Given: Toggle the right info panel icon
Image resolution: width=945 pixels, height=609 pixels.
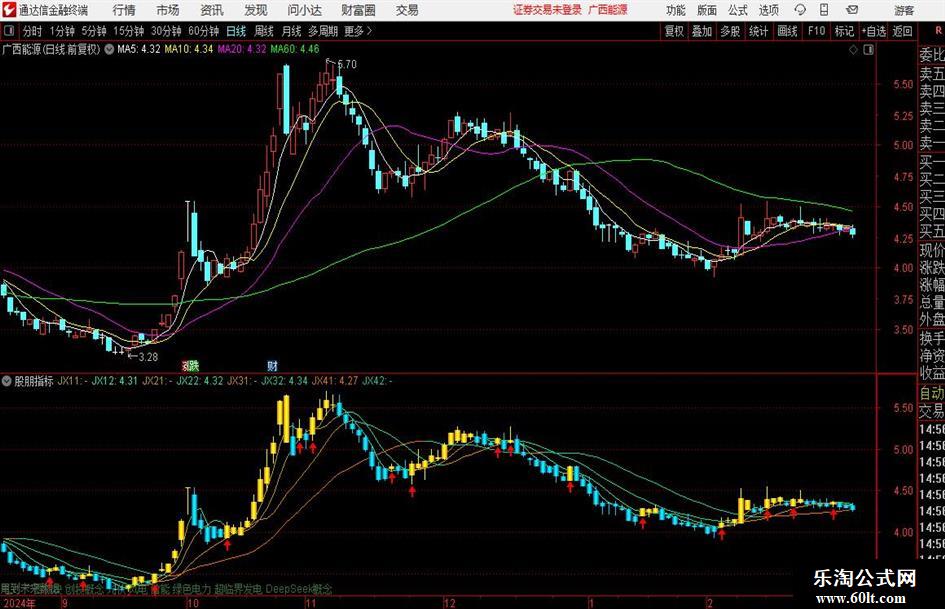Looking at the screenshot, I should 868,49.
